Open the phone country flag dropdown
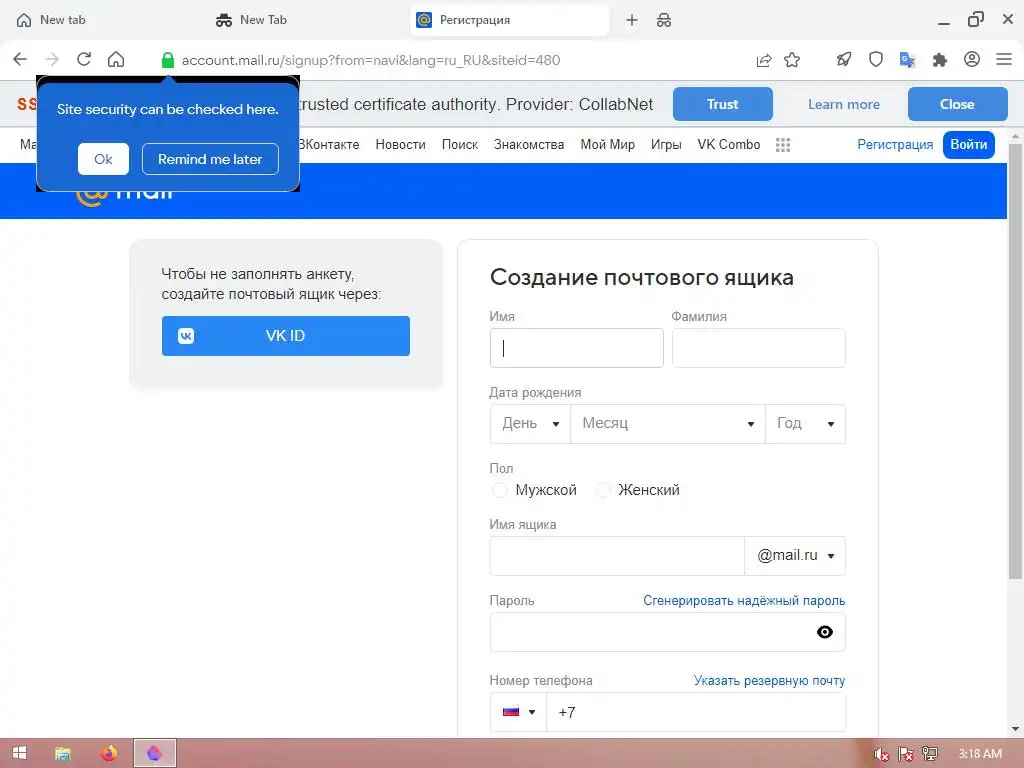The height and width of the screenshot is (768, 1024). tap(519, 712)
